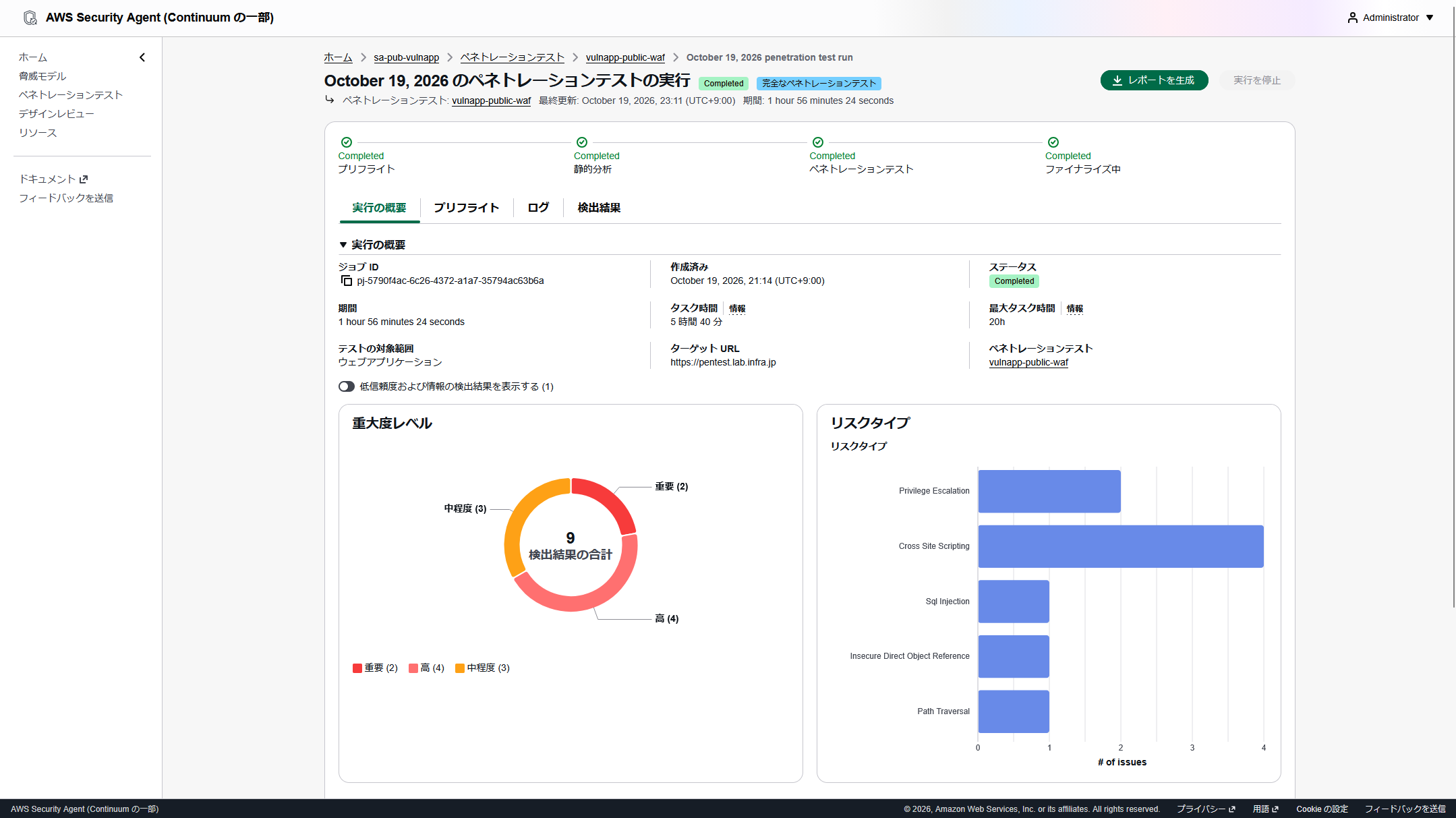1456x818 pixels.
Task: Switch to the ログ tab
Action: [x=538, y=208]
